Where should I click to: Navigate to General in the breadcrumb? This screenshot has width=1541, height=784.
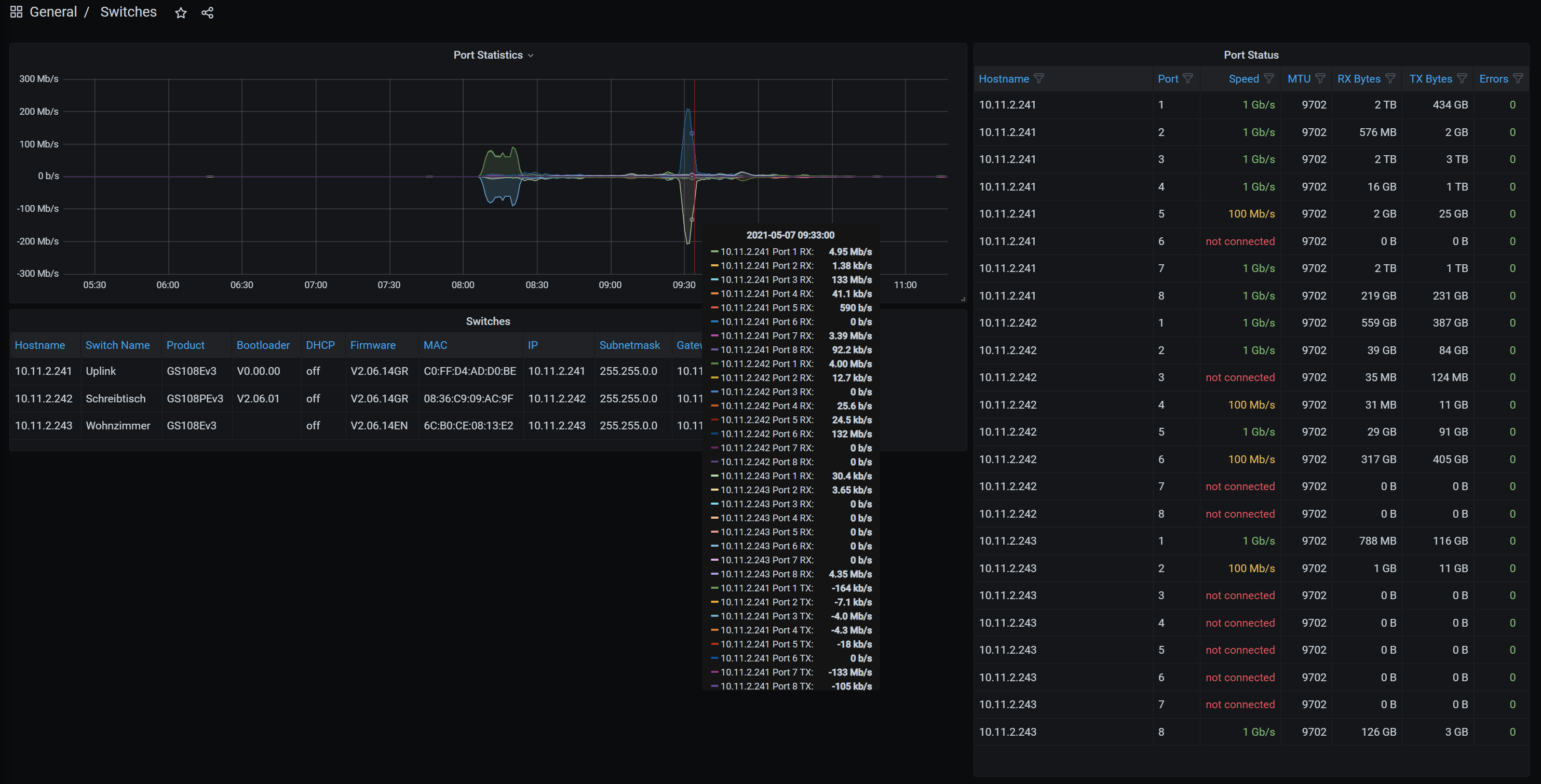pos(53,11)
